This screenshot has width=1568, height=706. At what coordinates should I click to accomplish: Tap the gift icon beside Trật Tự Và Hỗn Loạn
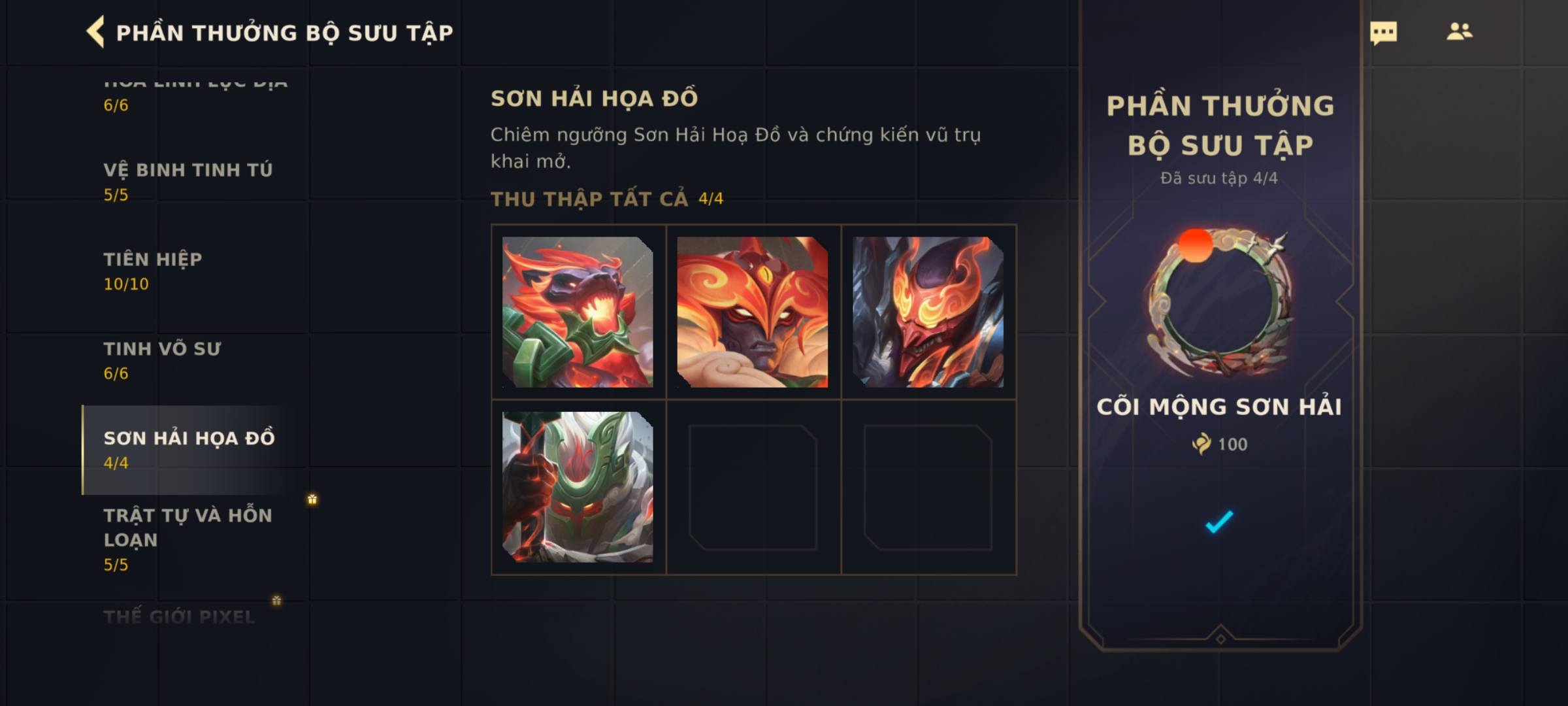[x=312, y=499]
